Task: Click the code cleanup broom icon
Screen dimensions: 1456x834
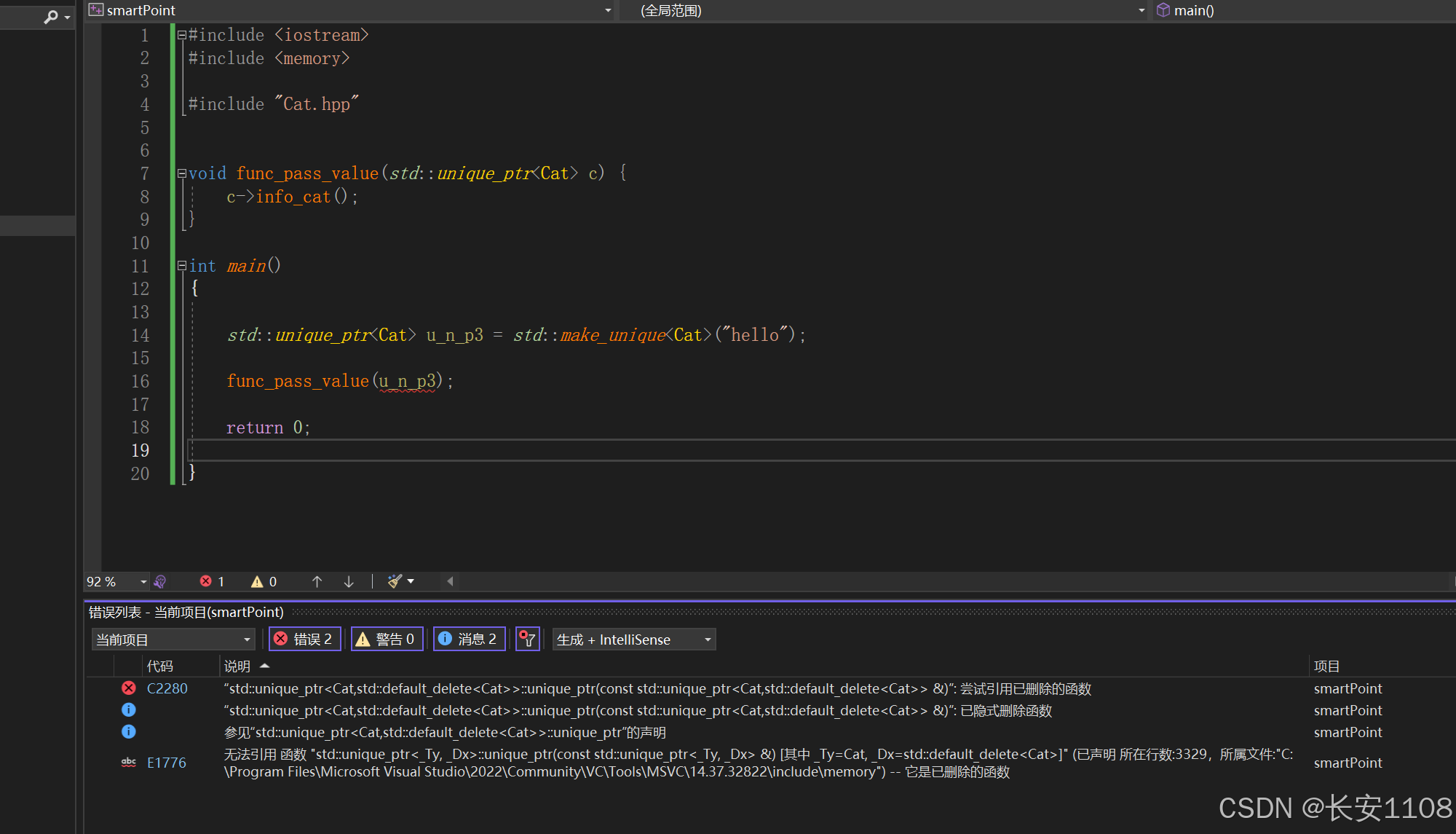Action: (395, 581)
